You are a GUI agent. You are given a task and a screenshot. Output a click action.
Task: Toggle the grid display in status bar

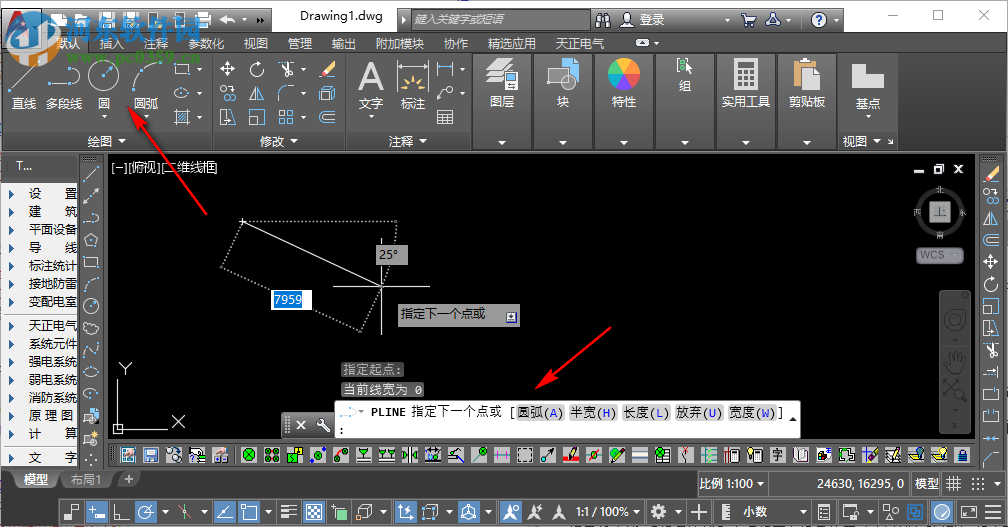coord(954,483)
